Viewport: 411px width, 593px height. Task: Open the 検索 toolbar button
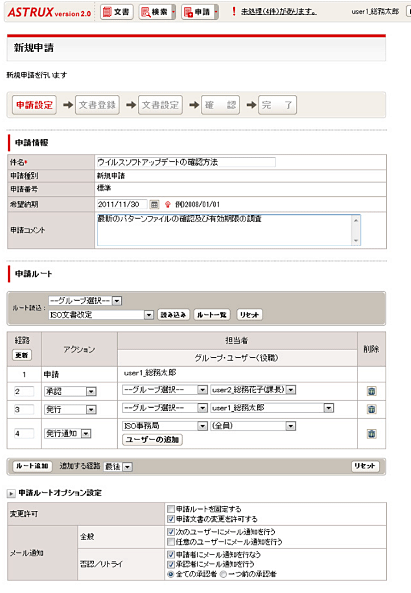154,12
